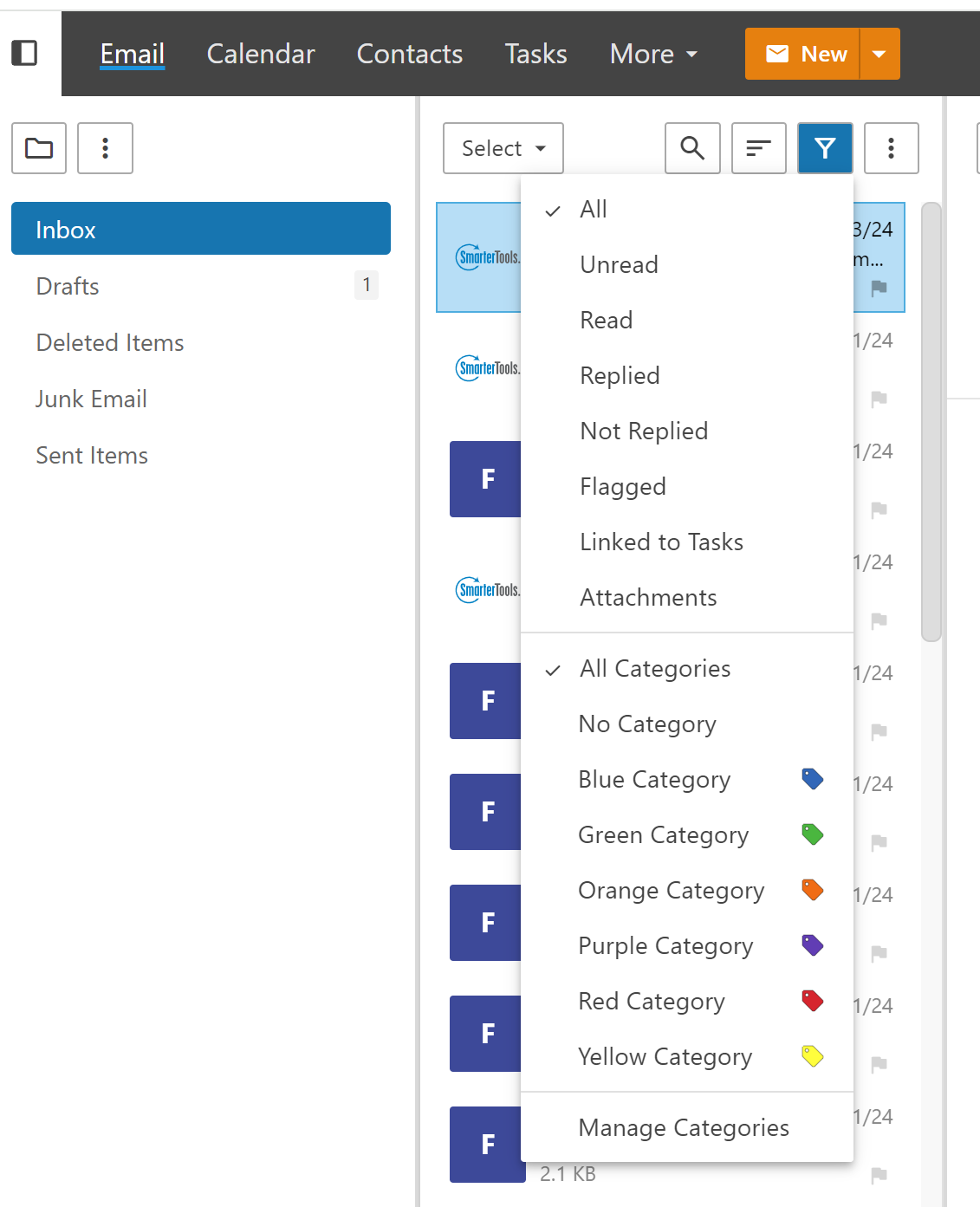980x1207 pixels.
Task: Click the blue filter funnel icon
Action: coord(825,148)
